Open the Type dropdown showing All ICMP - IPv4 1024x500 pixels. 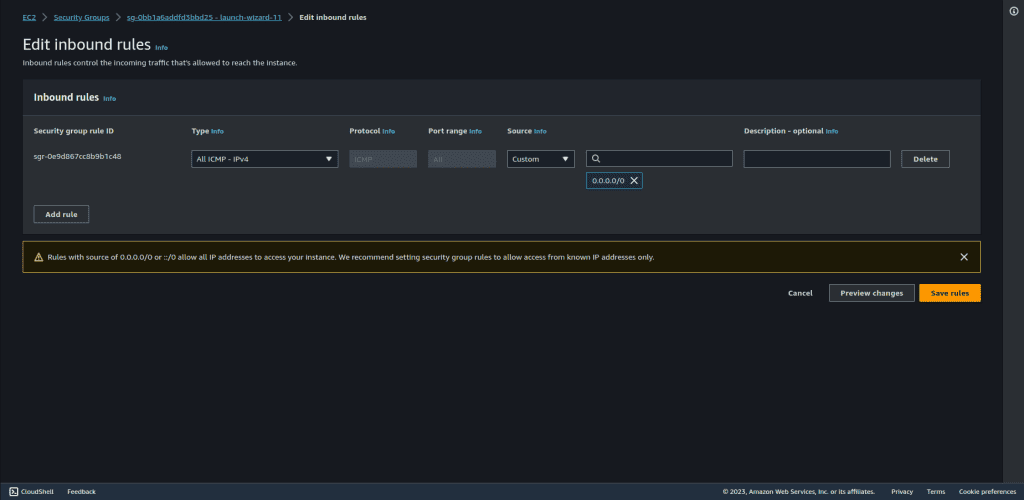[x=264, y=159]
